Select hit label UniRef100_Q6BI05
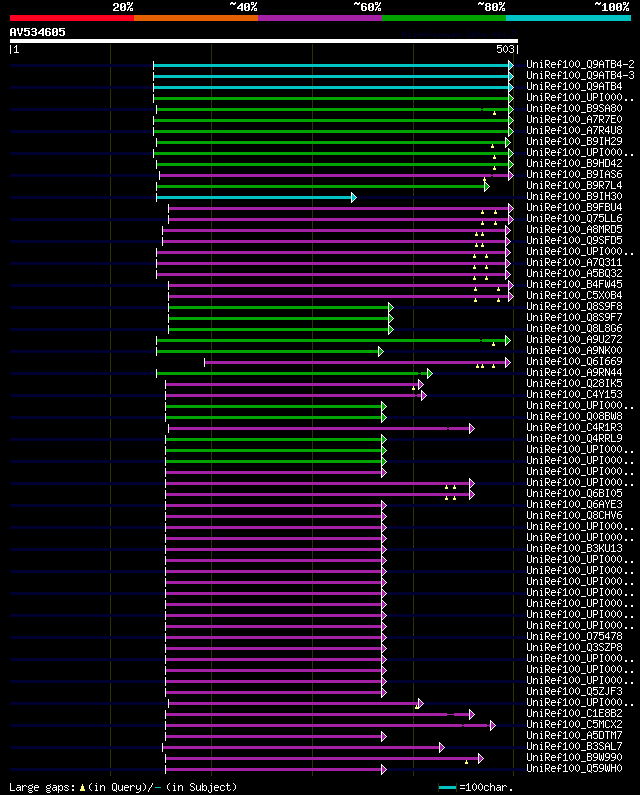The image size is (640, 795). coord(574,493)
